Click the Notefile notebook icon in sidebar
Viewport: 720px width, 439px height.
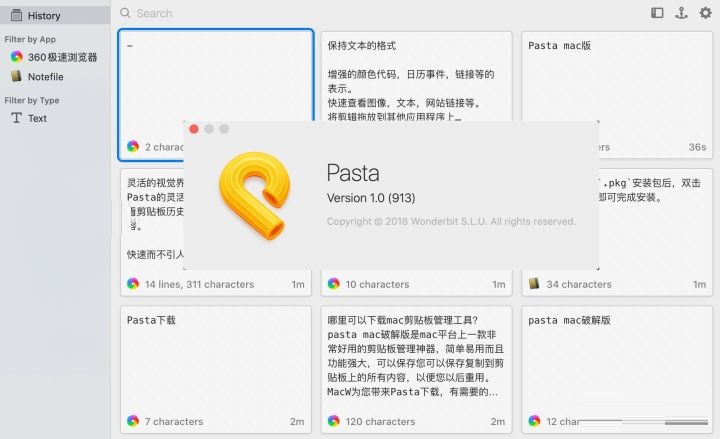coord(17,76)
